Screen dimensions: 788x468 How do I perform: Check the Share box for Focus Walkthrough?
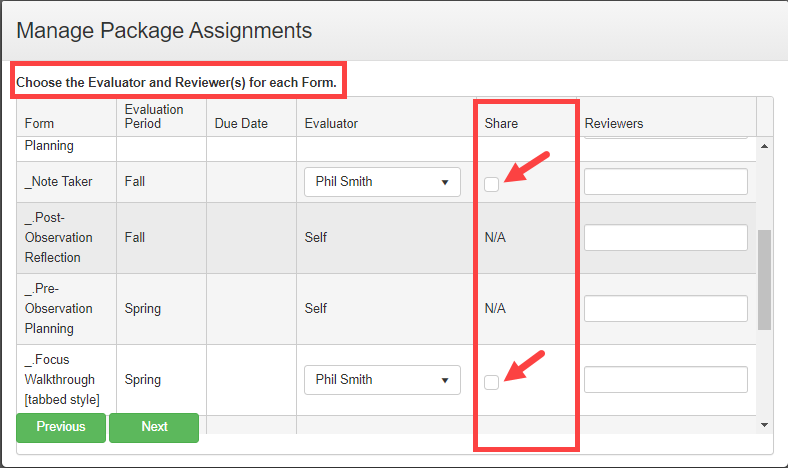(491, 383)
